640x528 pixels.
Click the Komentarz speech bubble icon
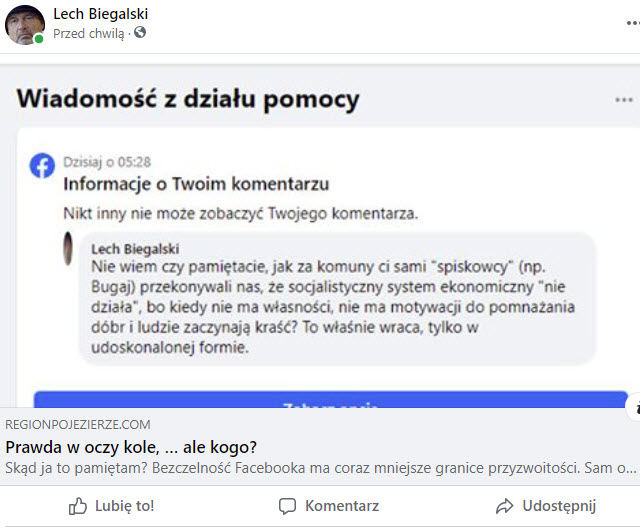[x=288, y=506]
